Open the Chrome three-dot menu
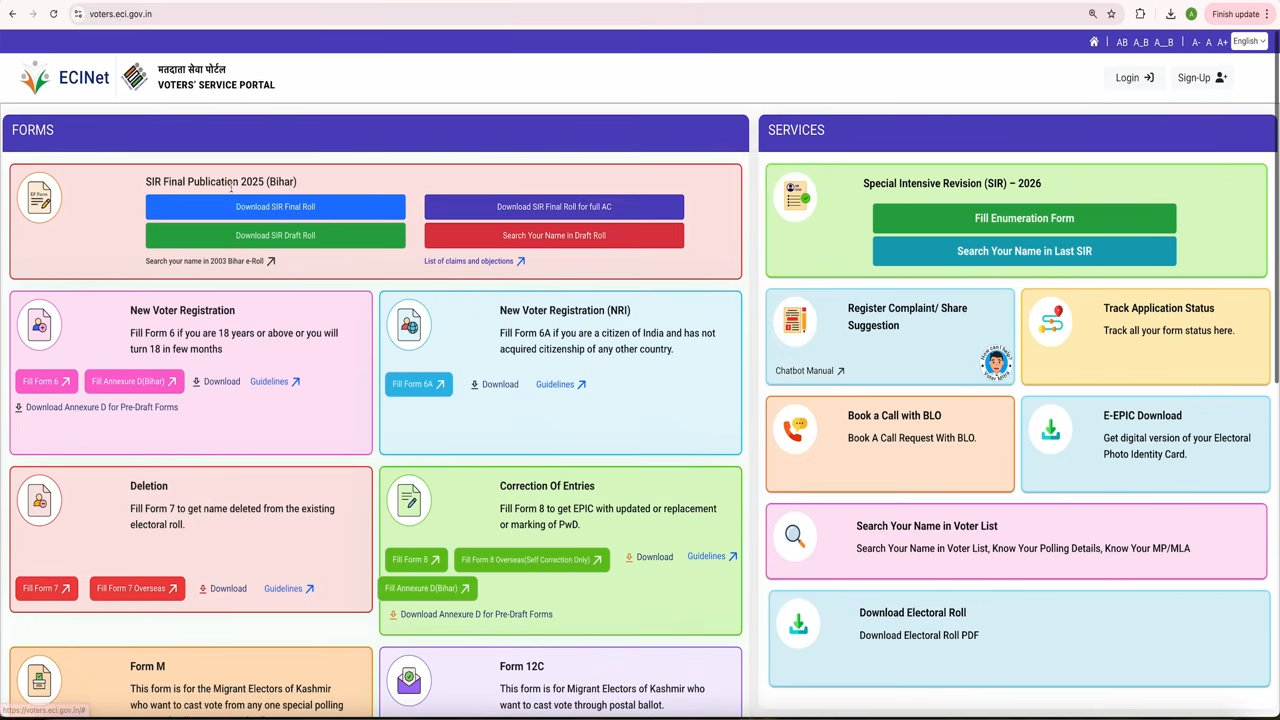 (1269, 14)
